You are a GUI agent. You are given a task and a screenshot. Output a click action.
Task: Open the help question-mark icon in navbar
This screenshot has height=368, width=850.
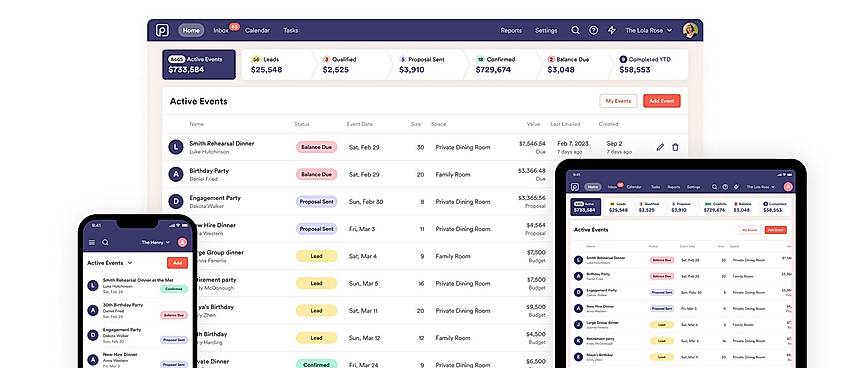click(594, 30)
